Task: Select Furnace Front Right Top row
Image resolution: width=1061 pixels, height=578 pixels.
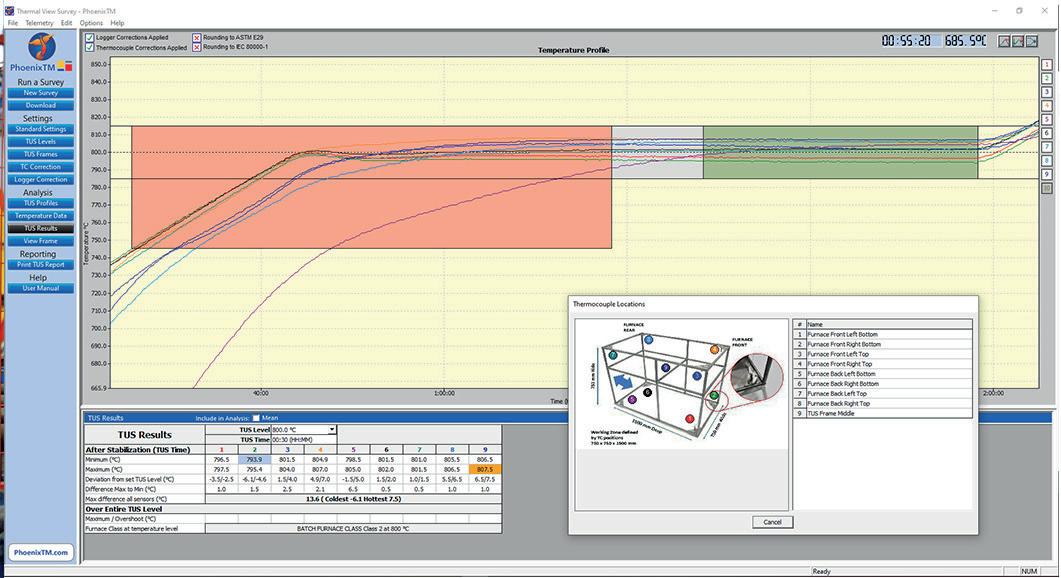Action: pyautogui.click(x=882, y=364)
